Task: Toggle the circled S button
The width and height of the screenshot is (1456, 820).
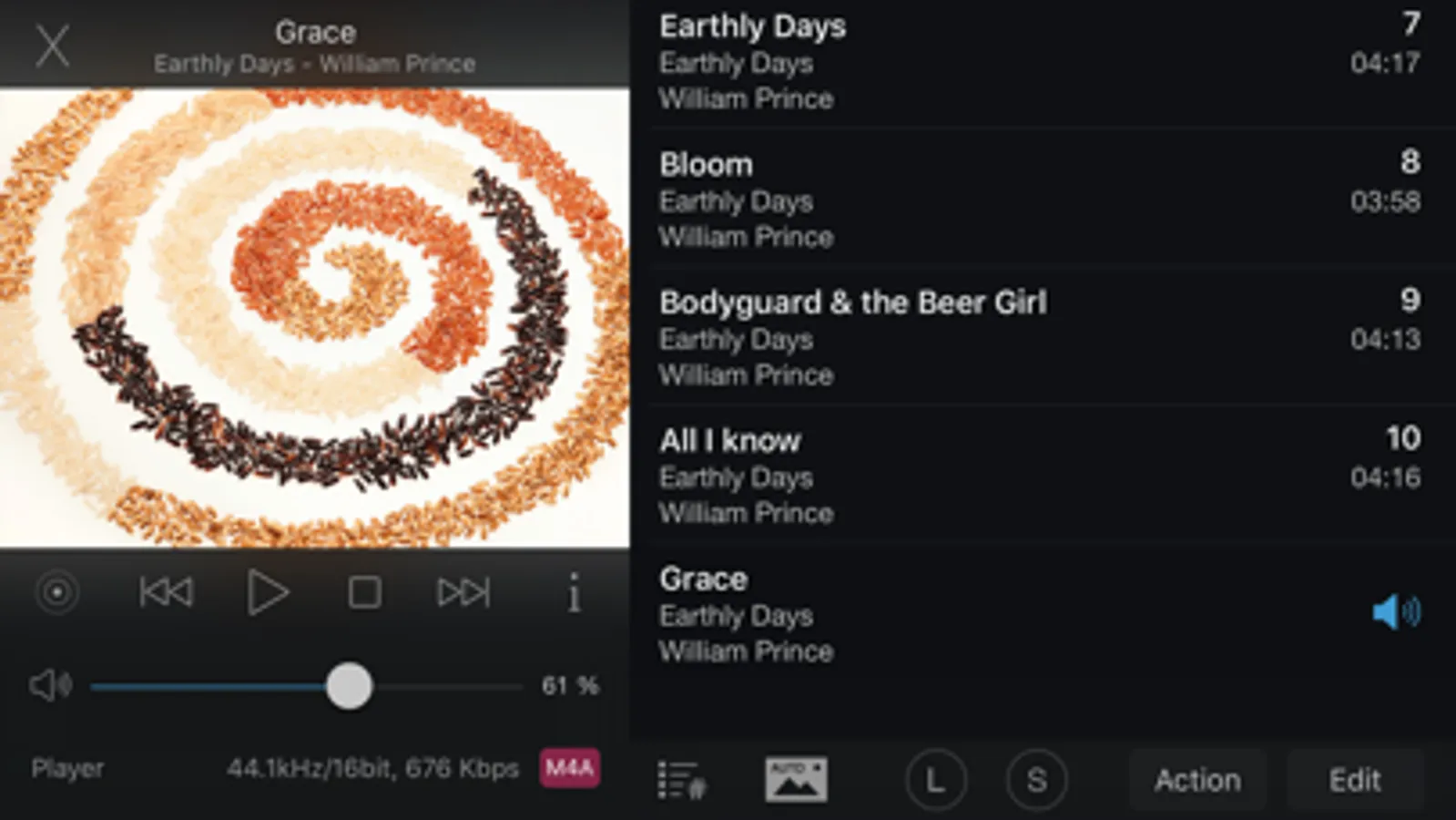Action: coord(1036,781)
